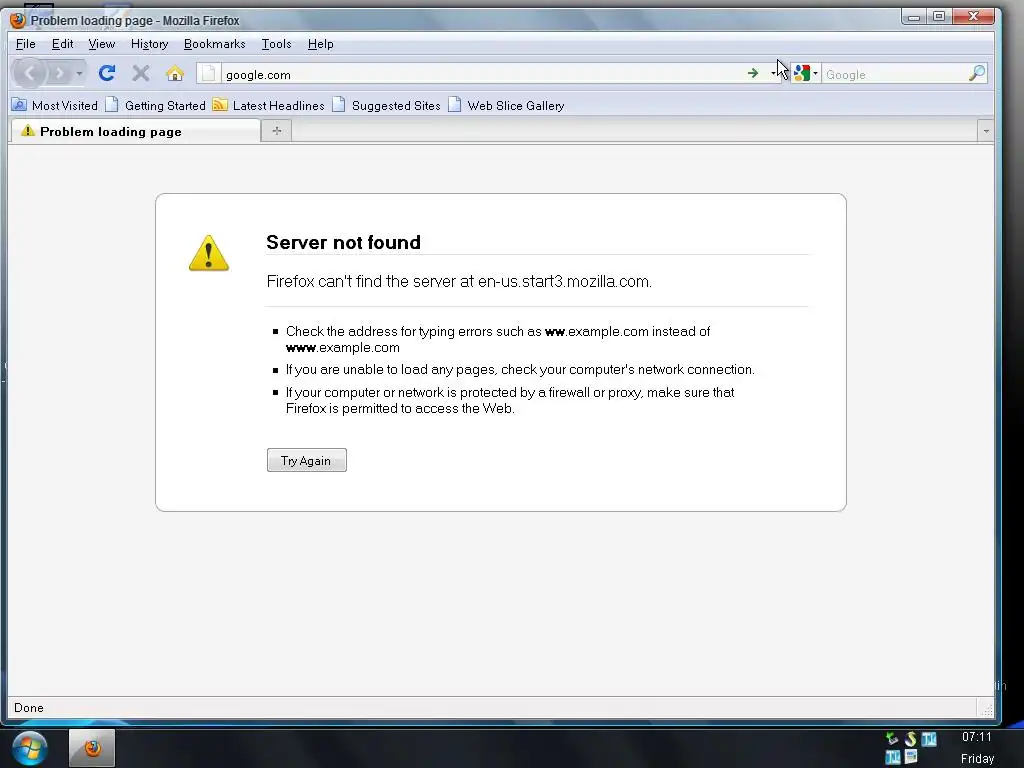Click the page identity icon in address bar
1024x768 pixels.
[208, 74]
